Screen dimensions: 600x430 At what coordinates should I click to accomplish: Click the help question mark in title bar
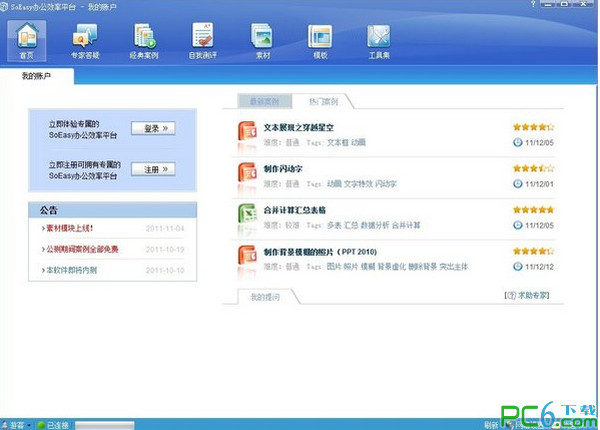click(x=533, y=4)
